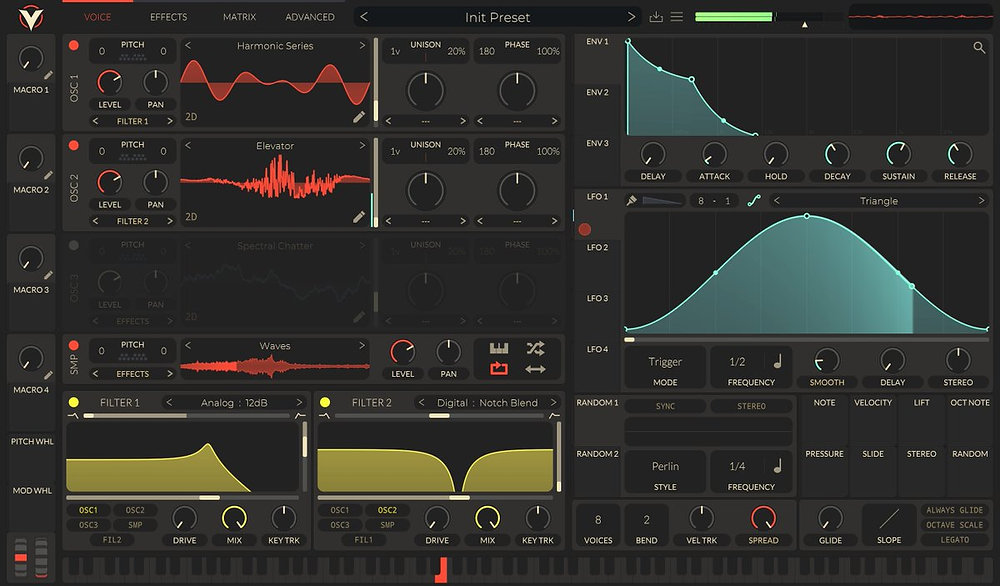The width and height of the screenshot is (1000, 586).
Task: Click the magnifier icon on the envelope panel
Action: [981, 47]
